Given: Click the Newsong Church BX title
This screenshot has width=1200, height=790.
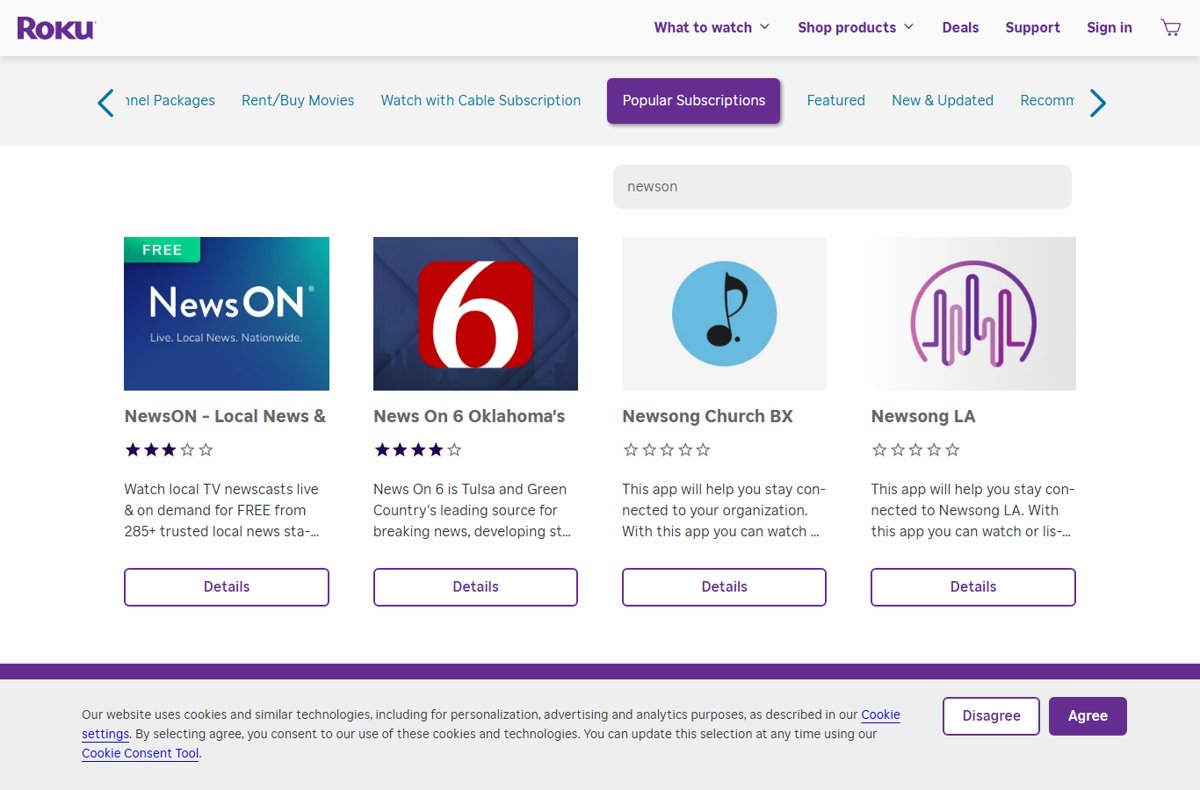Looking at the screenshot, I should point(707,416).
